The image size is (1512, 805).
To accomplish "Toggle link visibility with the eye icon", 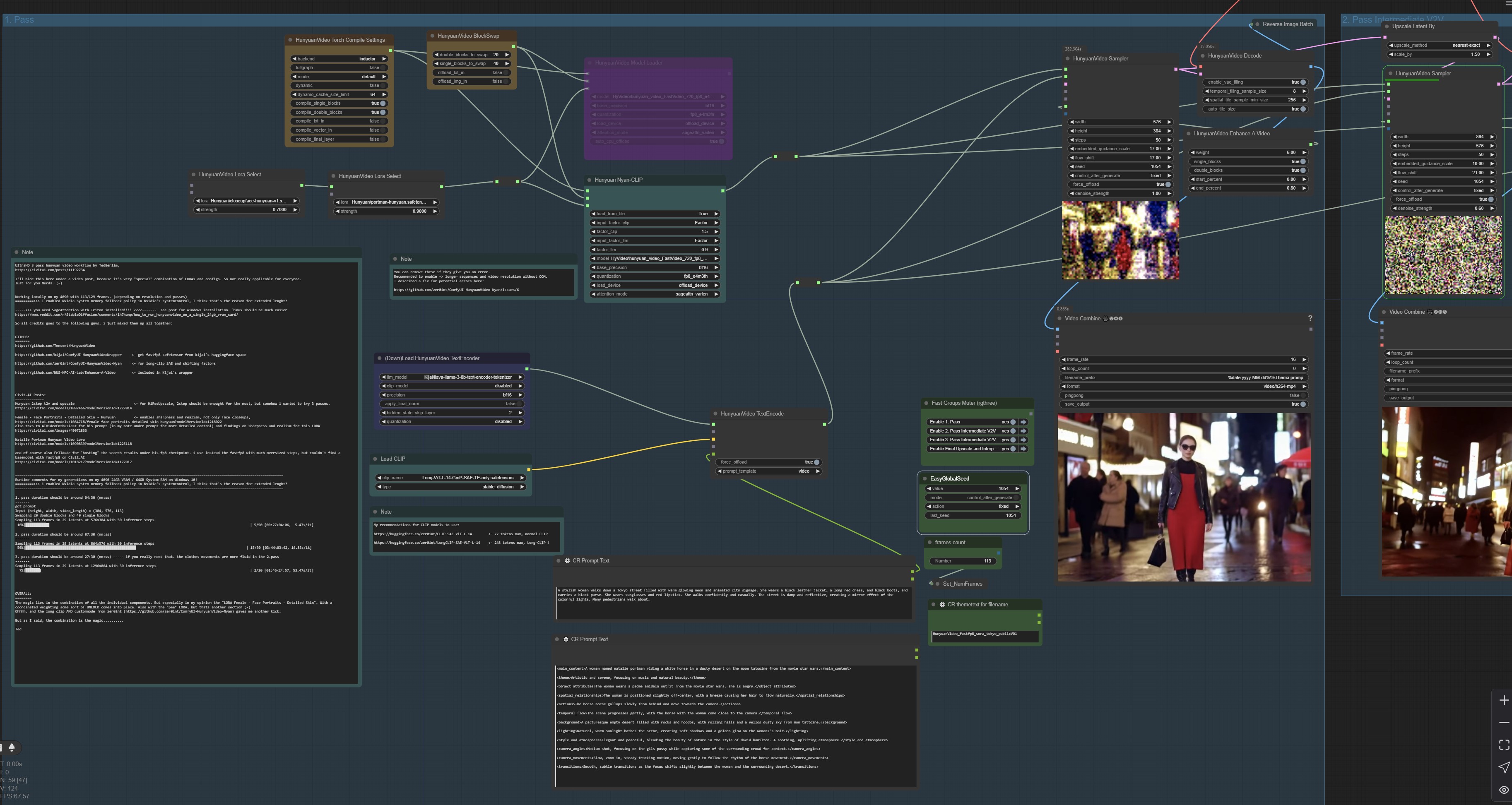I will click(x=1503, y=790).
